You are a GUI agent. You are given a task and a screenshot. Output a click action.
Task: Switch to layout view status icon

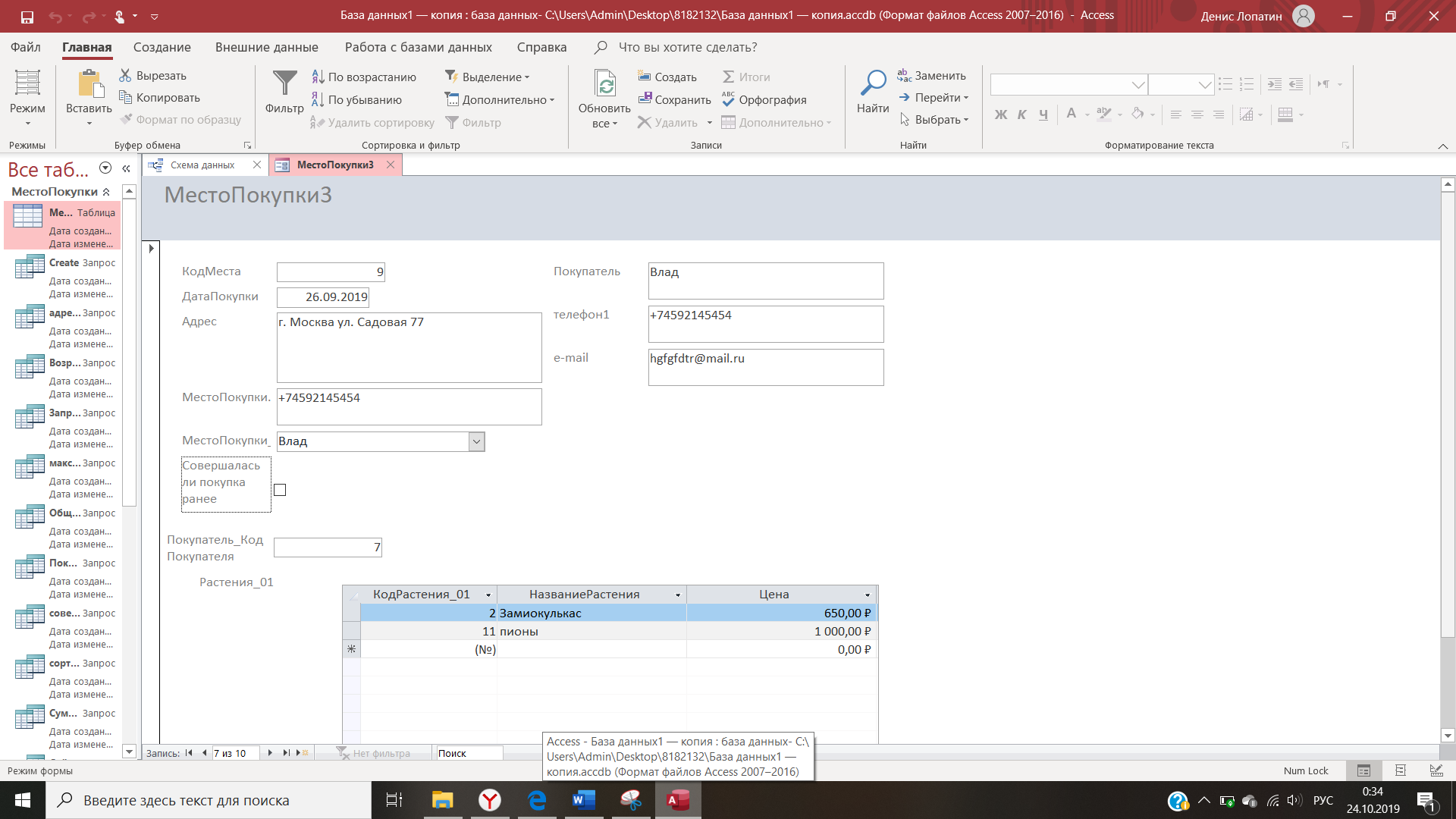pyautogui.click(x=1400, y=770)
